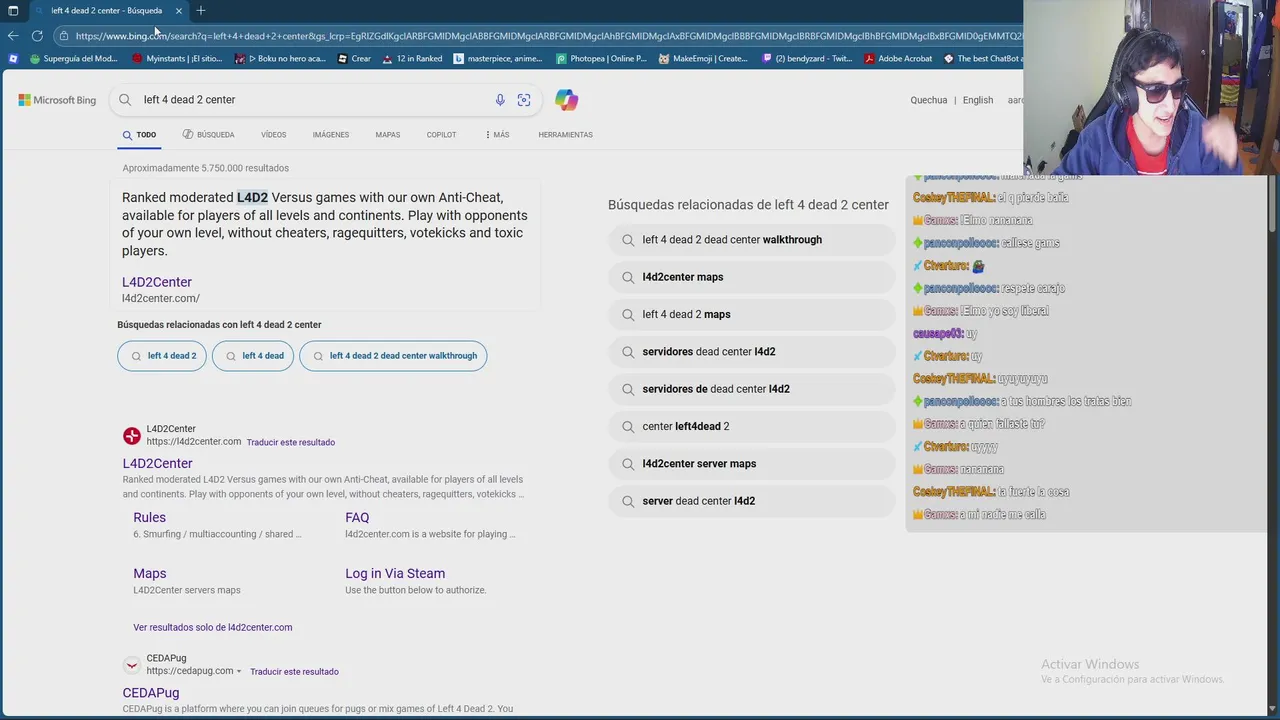Viewport: 1280px width, 720px height.
Task: Select suggestion 'servidores de dead center l4d2'
Action: 751,389
